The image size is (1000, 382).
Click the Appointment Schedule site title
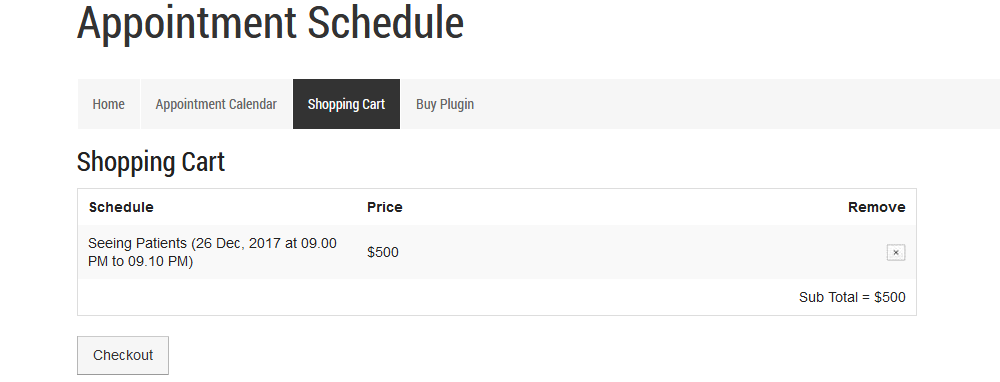(270, 23)
